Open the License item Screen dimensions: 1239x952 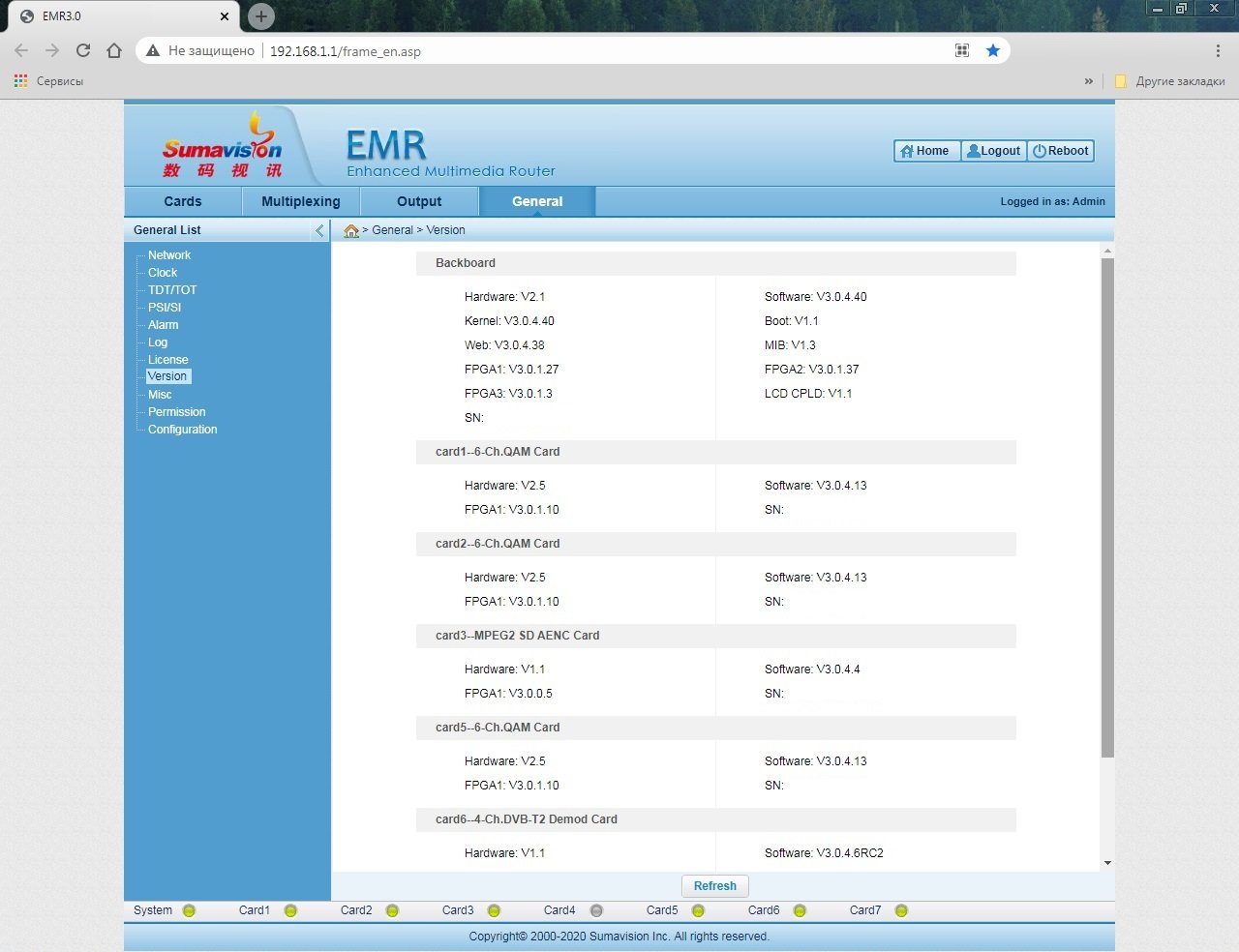[168, 360]
